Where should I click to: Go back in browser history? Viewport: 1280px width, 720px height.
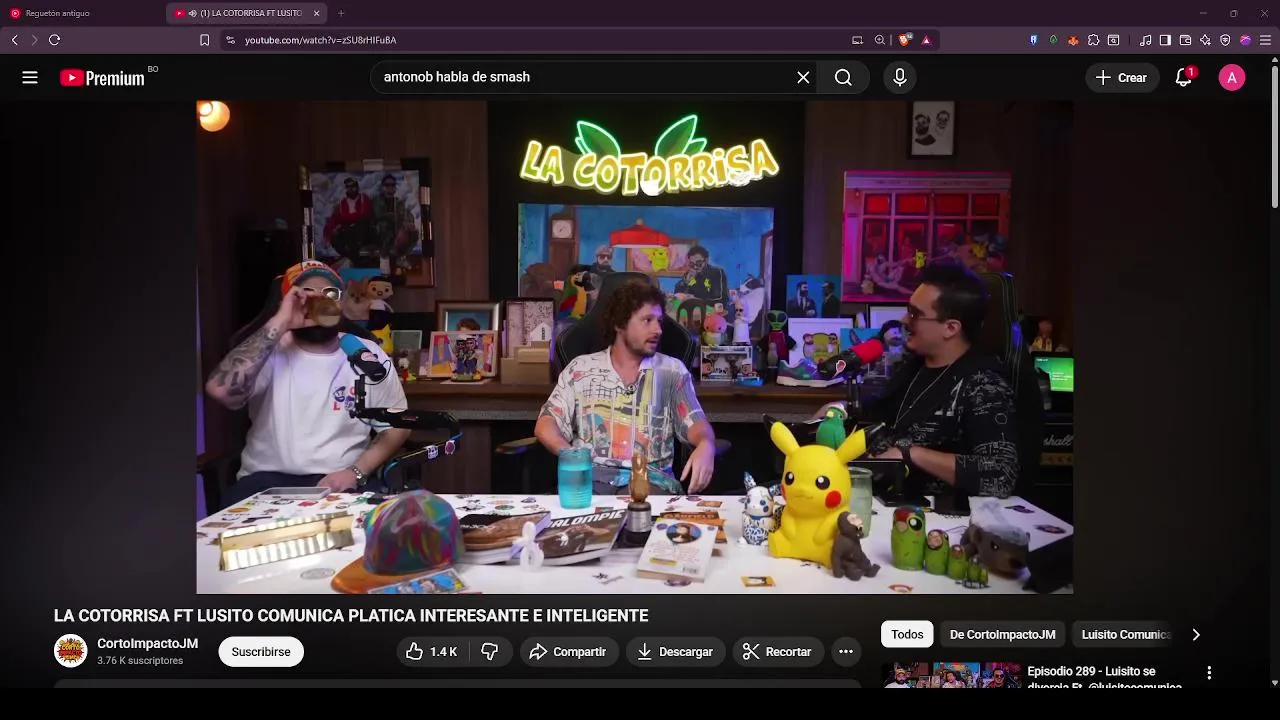[15, 40]
